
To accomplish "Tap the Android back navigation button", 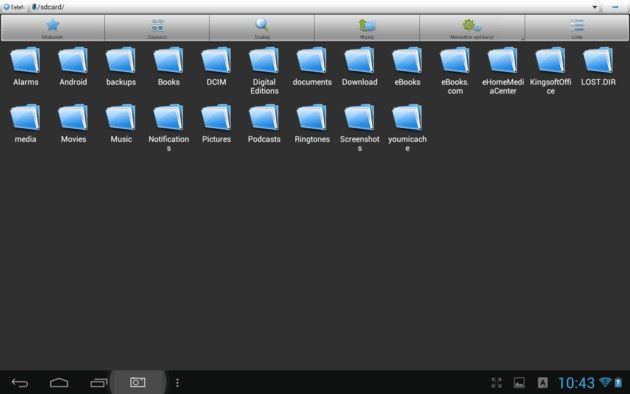I will coord(20,383).
